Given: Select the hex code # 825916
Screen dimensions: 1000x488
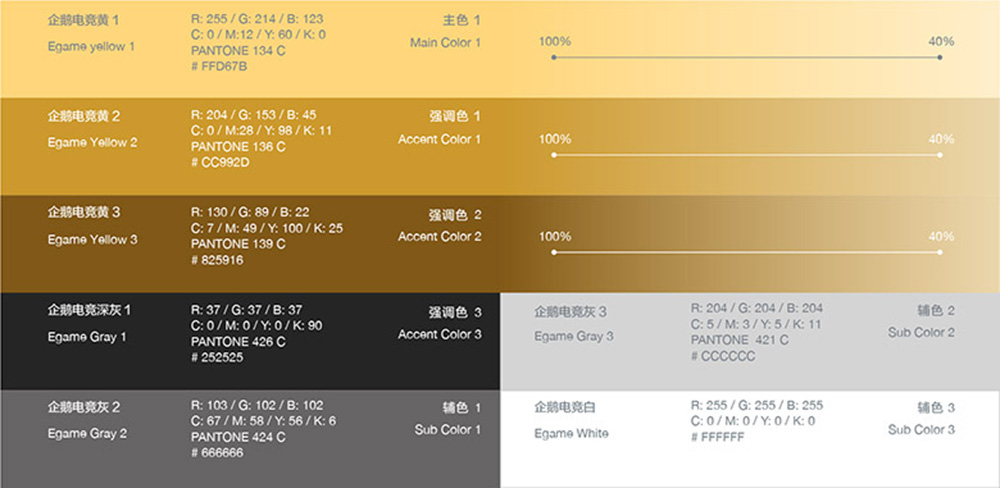Looking at the screenshot, I should 216,260.
